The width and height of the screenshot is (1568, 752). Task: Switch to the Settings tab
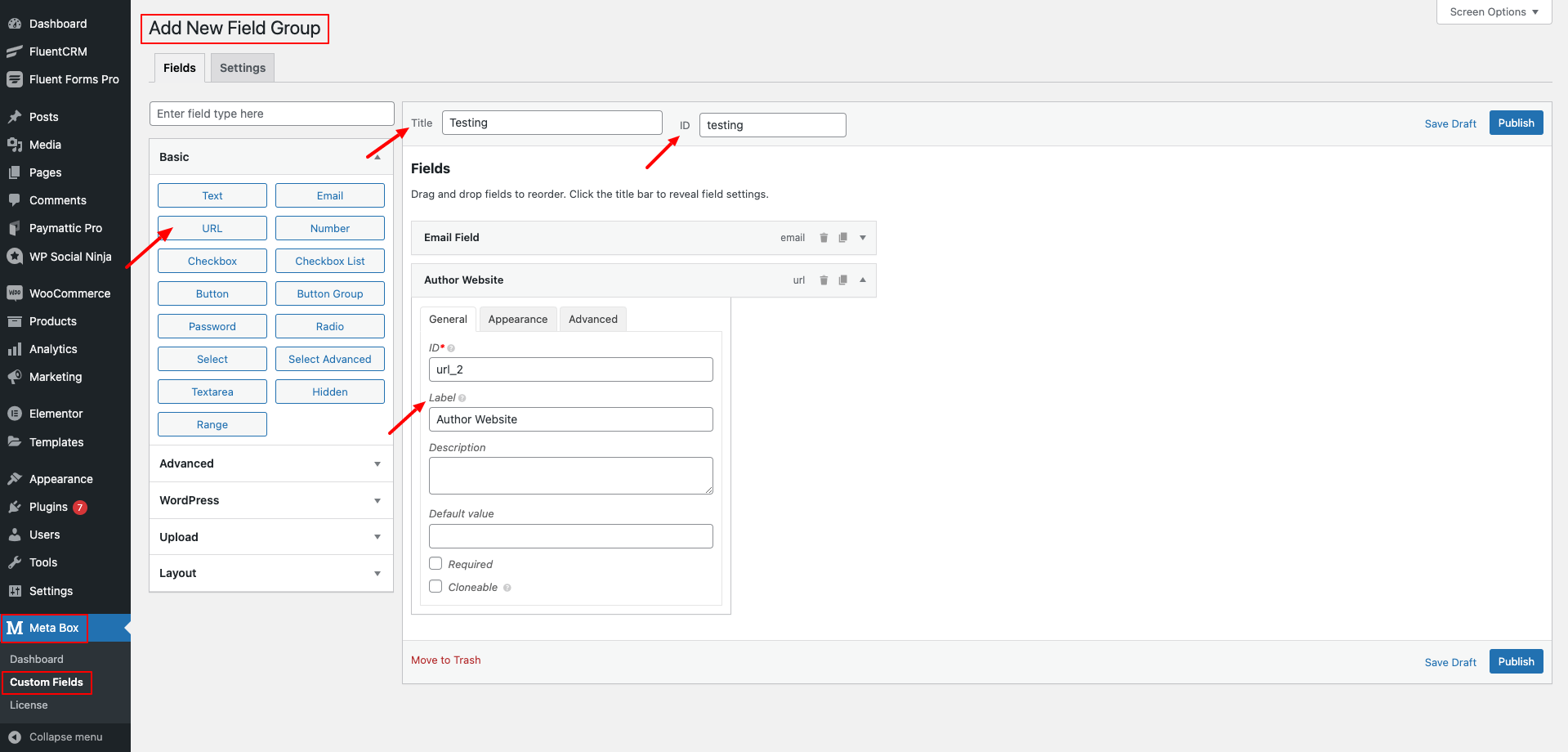pos(242,68)
